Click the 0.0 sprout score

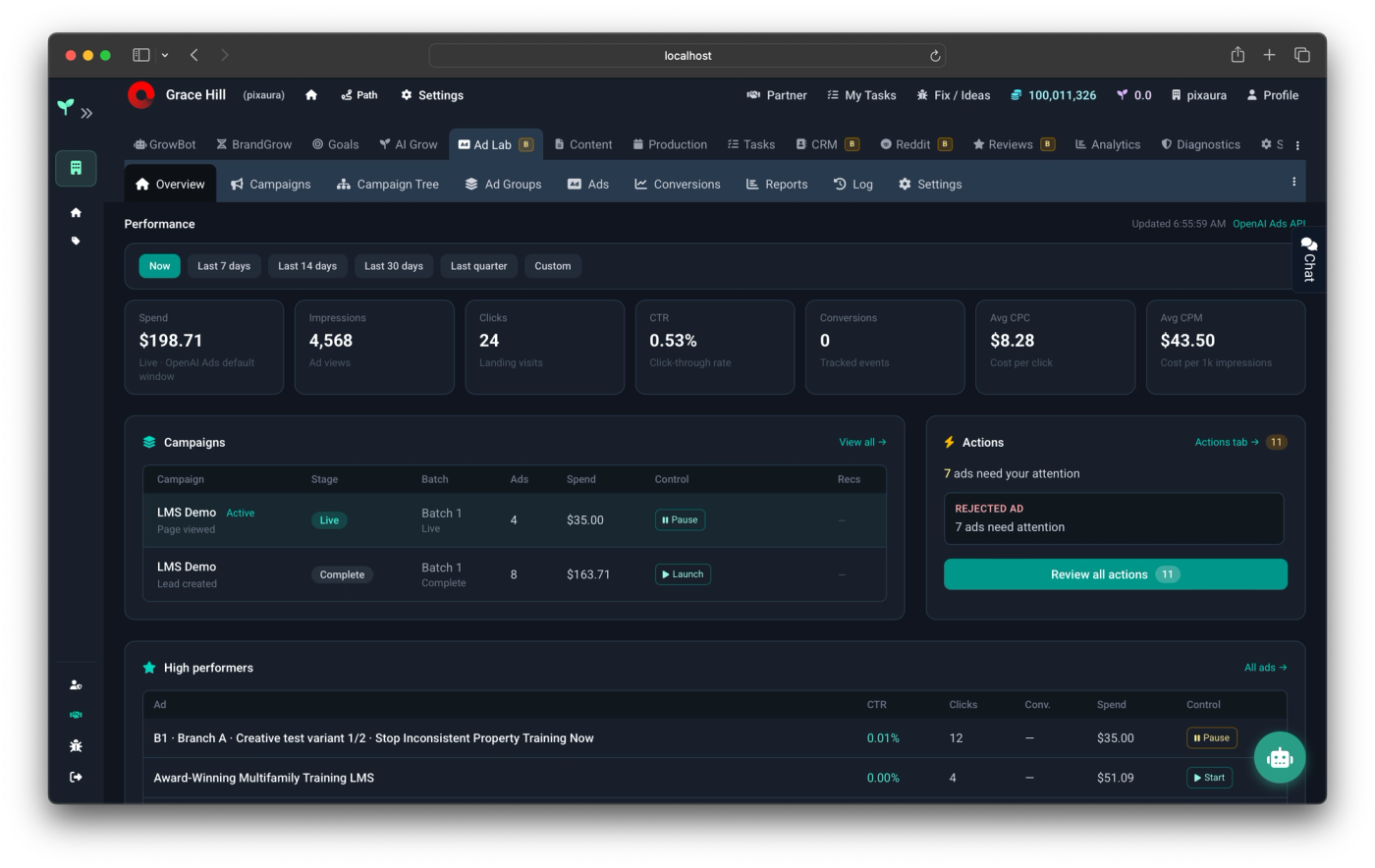(x=1134, y=95)
